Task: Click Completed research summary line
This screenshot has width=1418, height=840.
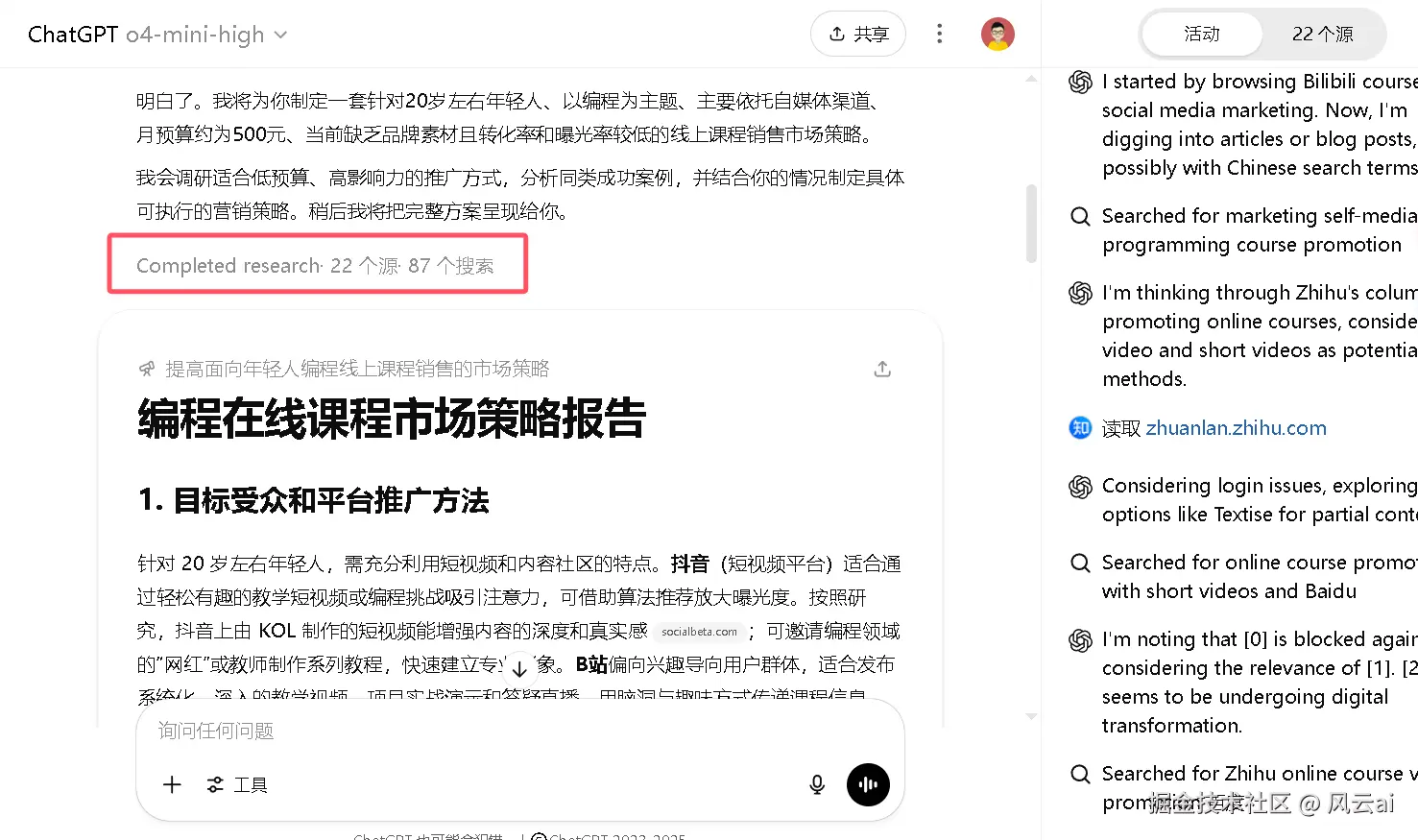Action: click(x=315, y=265)
